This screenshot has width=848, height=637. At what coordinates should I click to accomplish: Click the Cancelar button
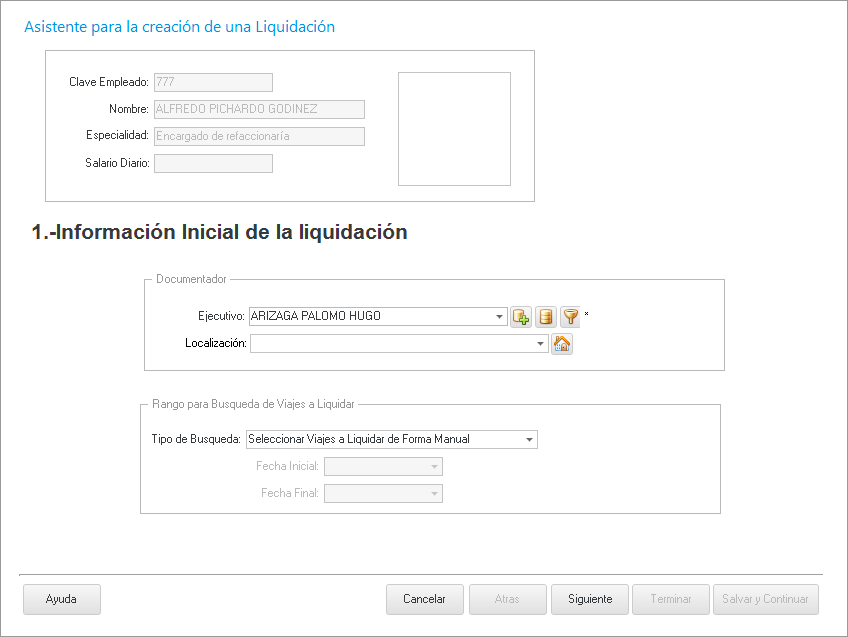point(424,599)
